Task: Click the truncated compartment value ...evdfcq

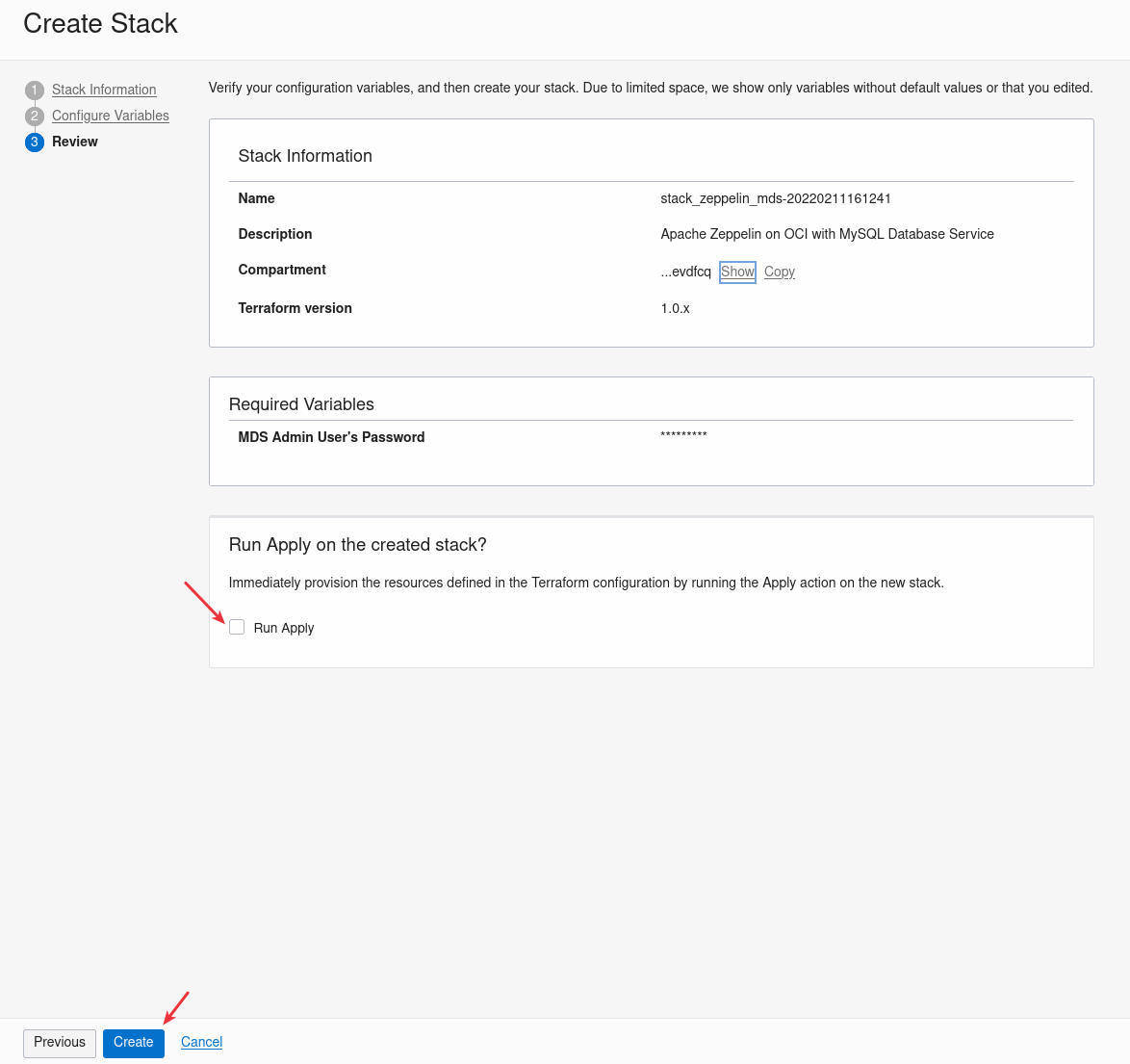Action: point(686,272)
